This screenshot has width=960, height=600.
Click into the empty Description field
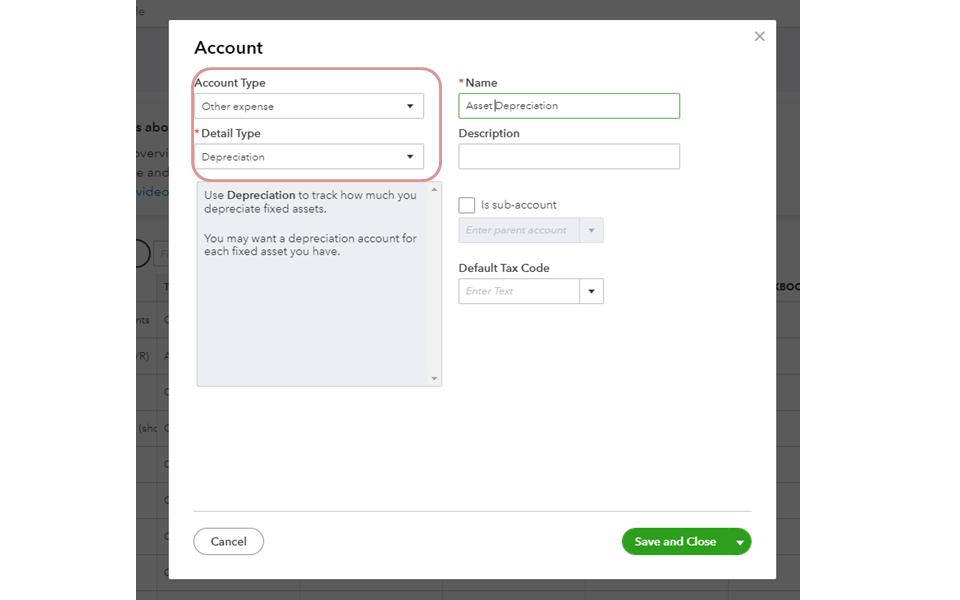coord(569,157)
